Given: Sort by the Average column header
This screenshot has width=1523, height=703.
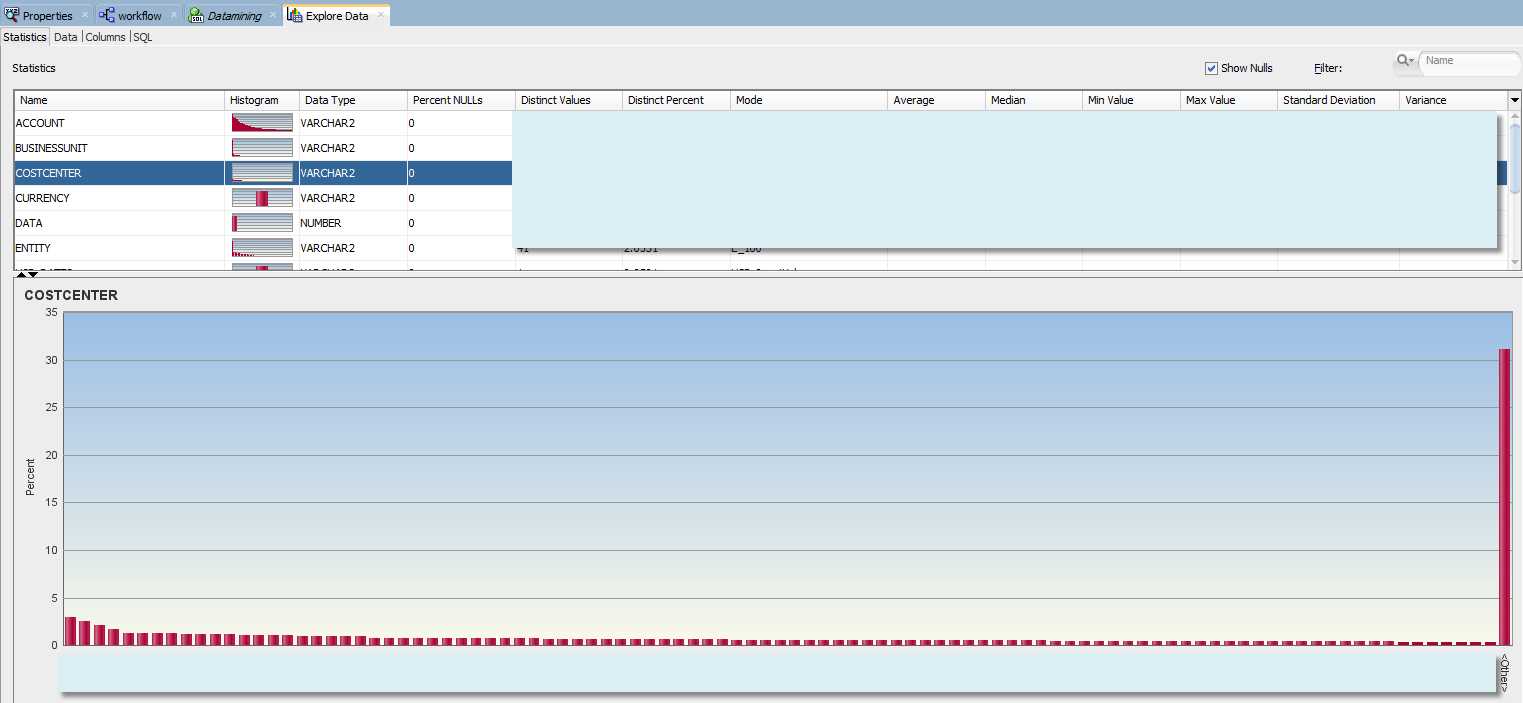Looking at the screenshot, I should tap(936, 100).
